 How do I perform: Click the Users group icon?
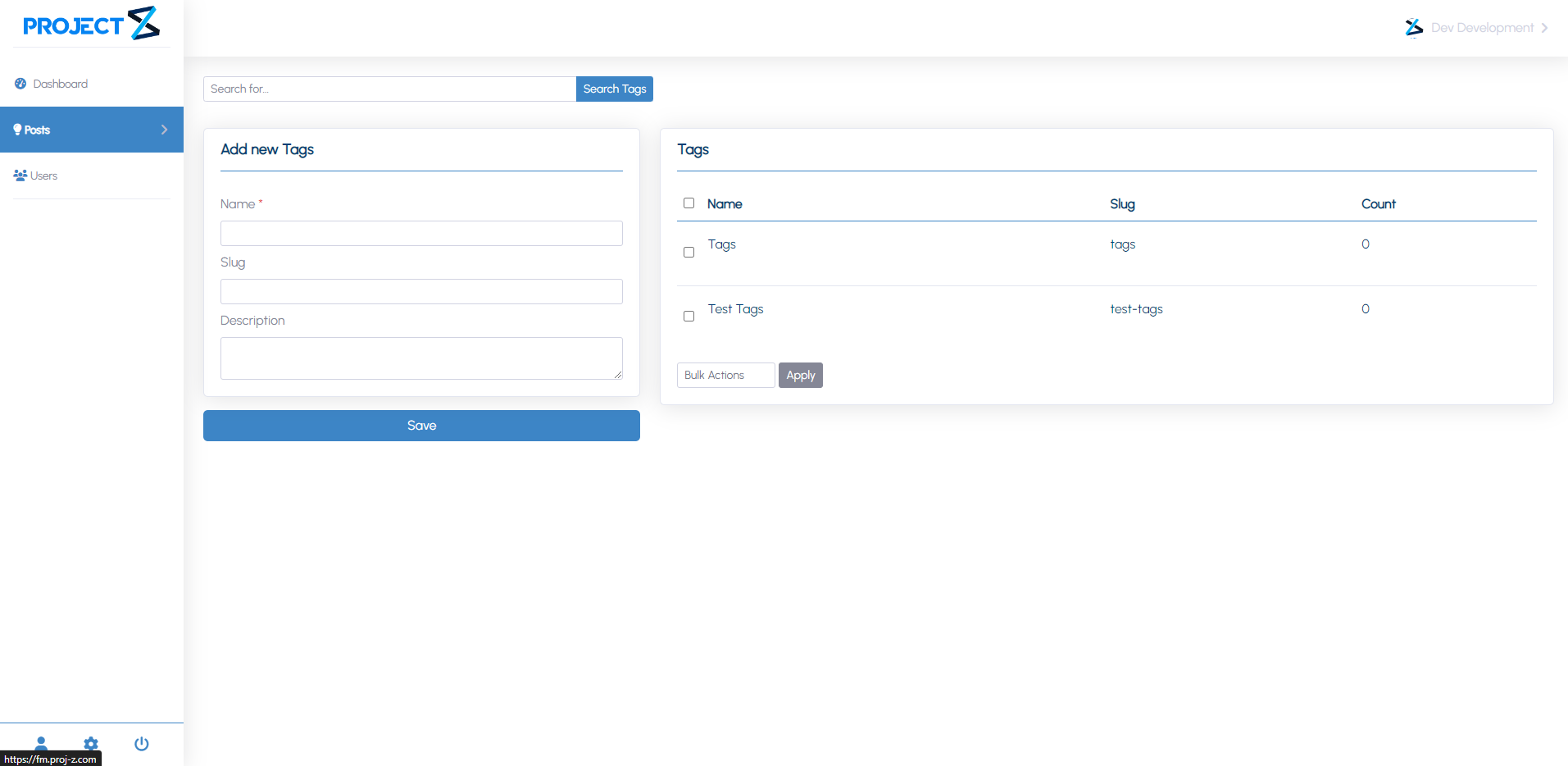(20, 176)
